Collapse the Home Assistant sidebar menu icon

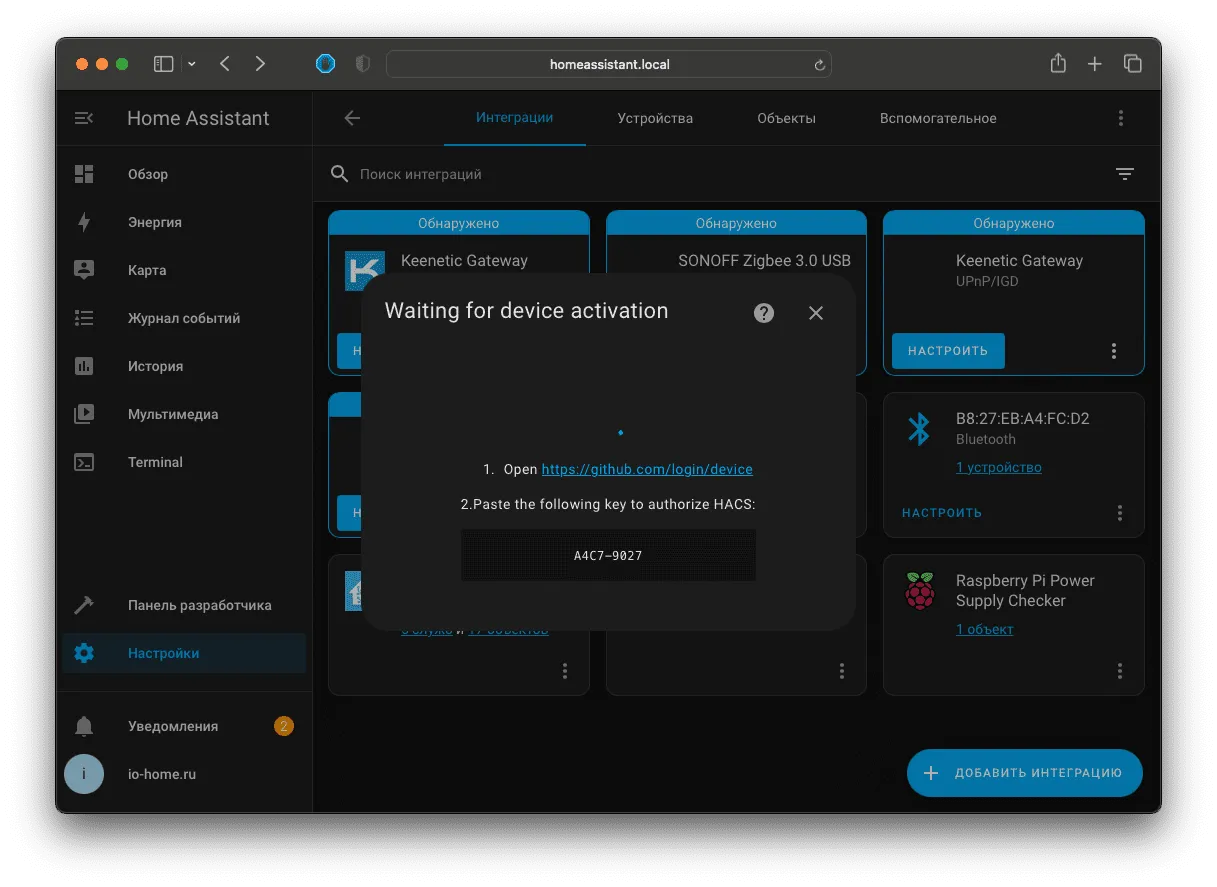coord(84,118)
